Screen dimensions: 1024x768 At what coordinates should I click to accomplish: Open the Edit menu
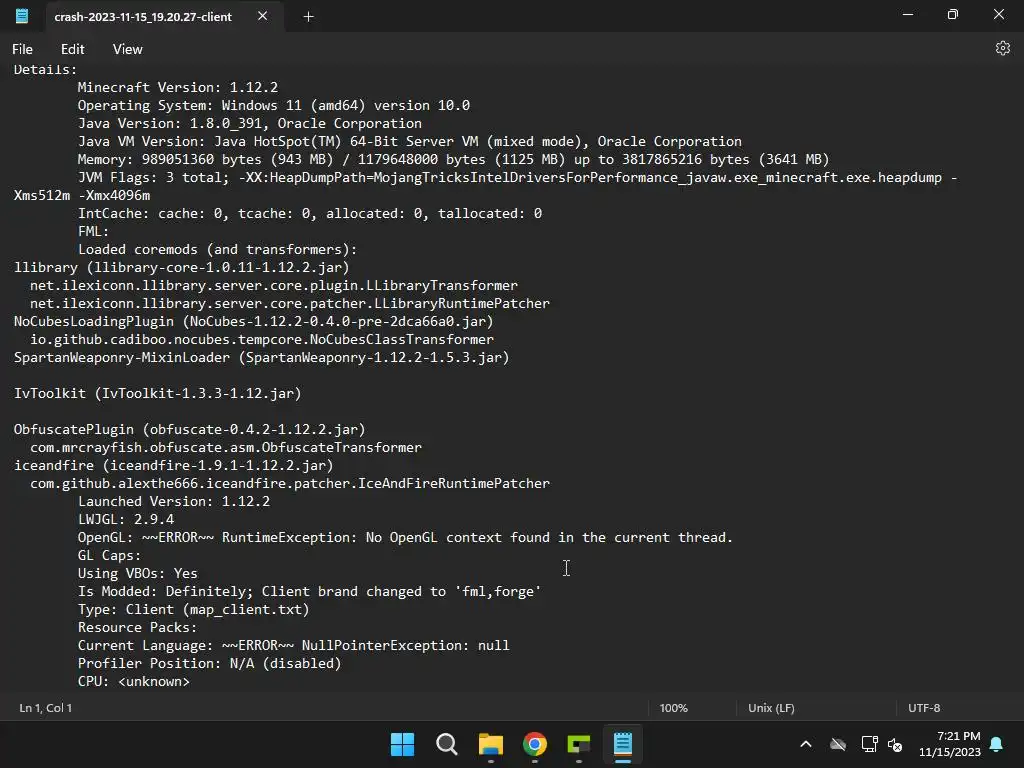click(x=72, y=49)
